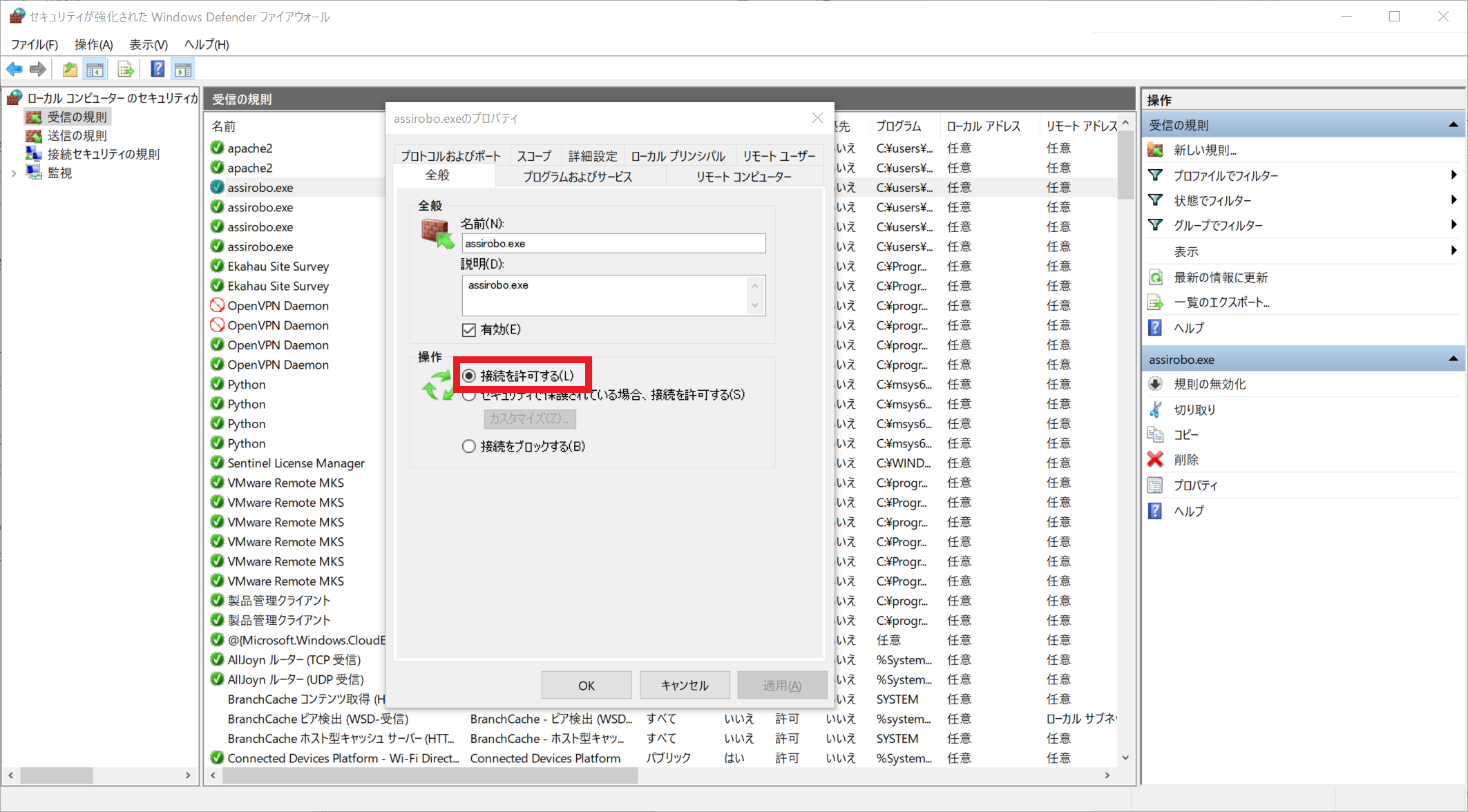Click the 名前(N) text field
Screen dimensions: 1468x812
(613, 243)
